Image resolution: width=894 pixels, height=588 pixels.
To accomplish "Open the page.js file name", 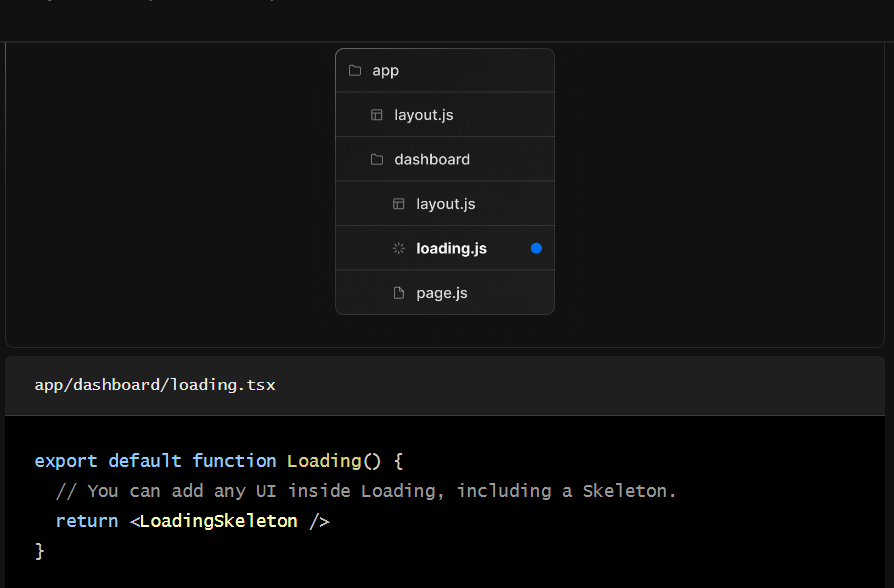I will 441,293.
